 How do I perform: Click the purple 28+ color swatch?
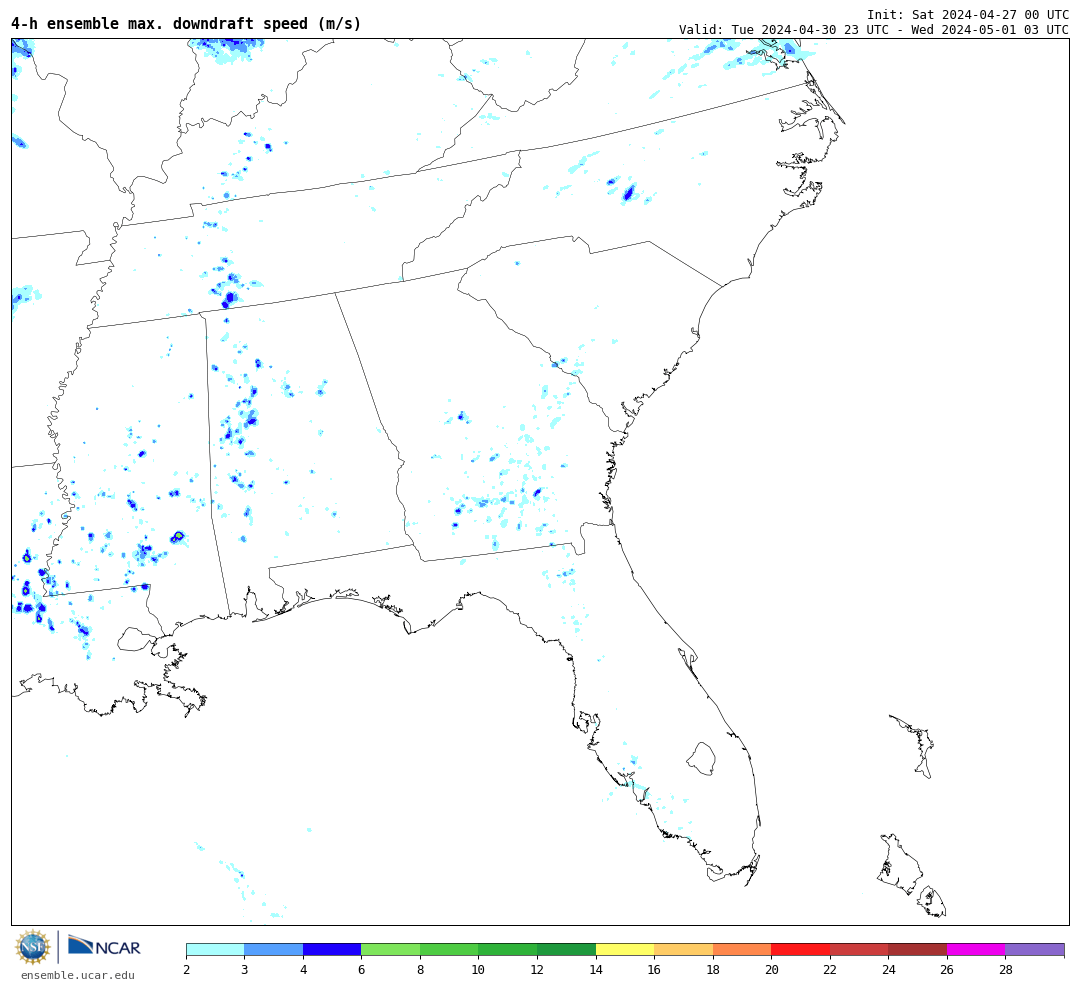coord(1035,949)
